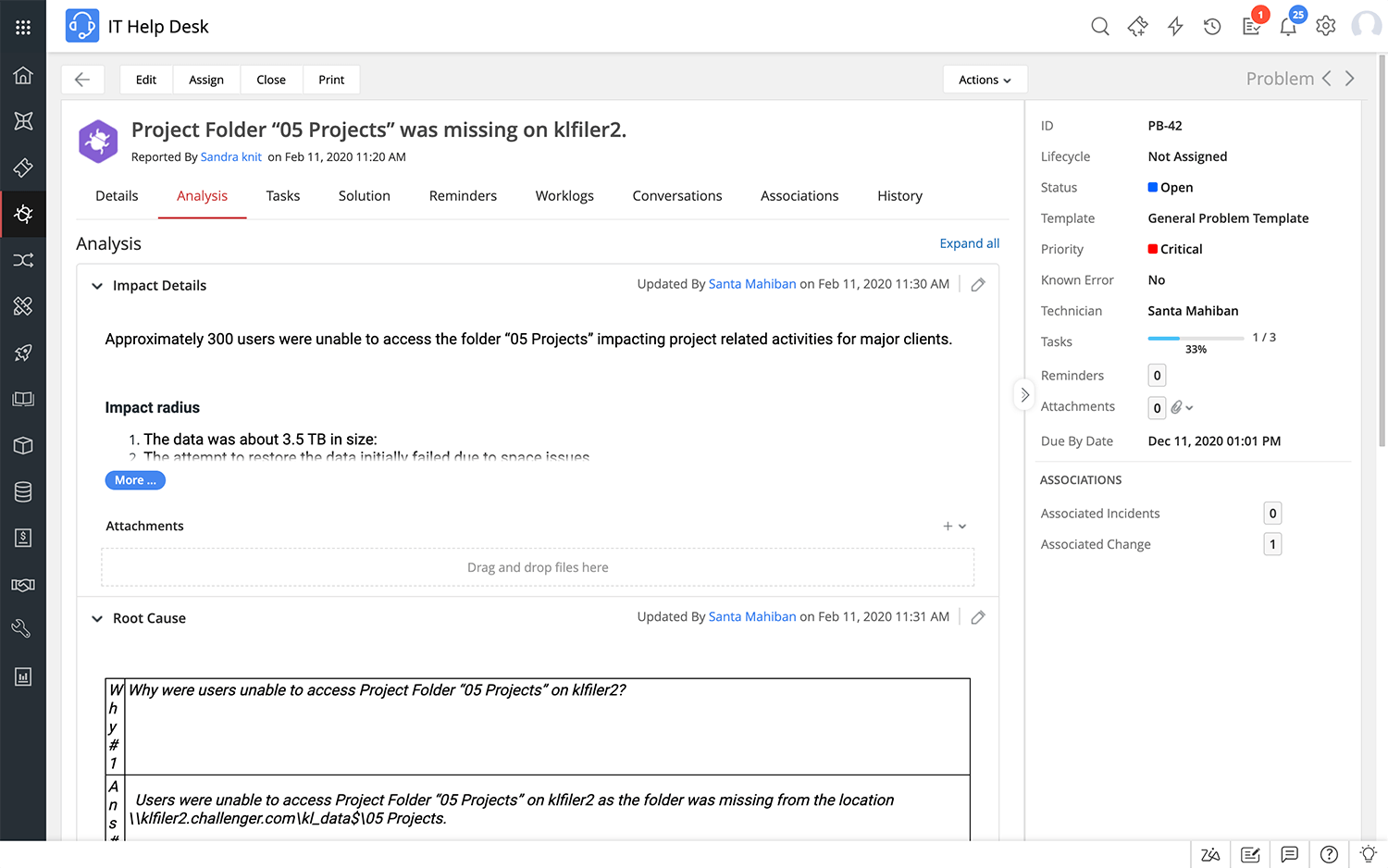The height and width of the screenshot is (868, 1388).
Task: Open the app launcher grid icon
Action: (x=23, y=27)
